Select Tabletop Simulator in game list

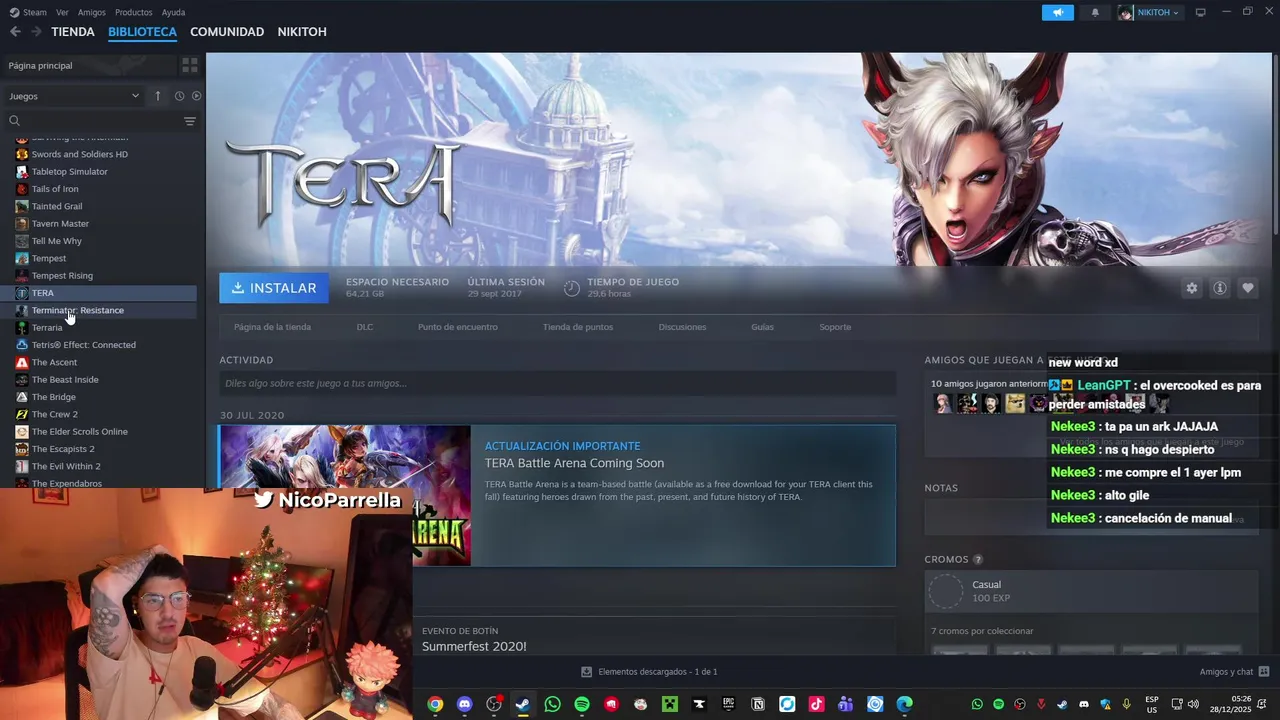coord(100,171)
